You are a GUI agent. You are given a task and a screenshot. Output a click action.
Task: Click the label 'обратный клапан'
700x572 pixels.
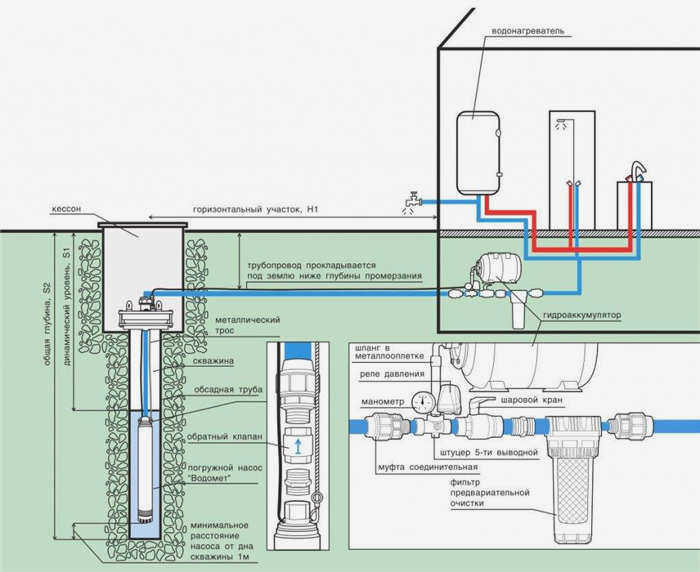225,437
